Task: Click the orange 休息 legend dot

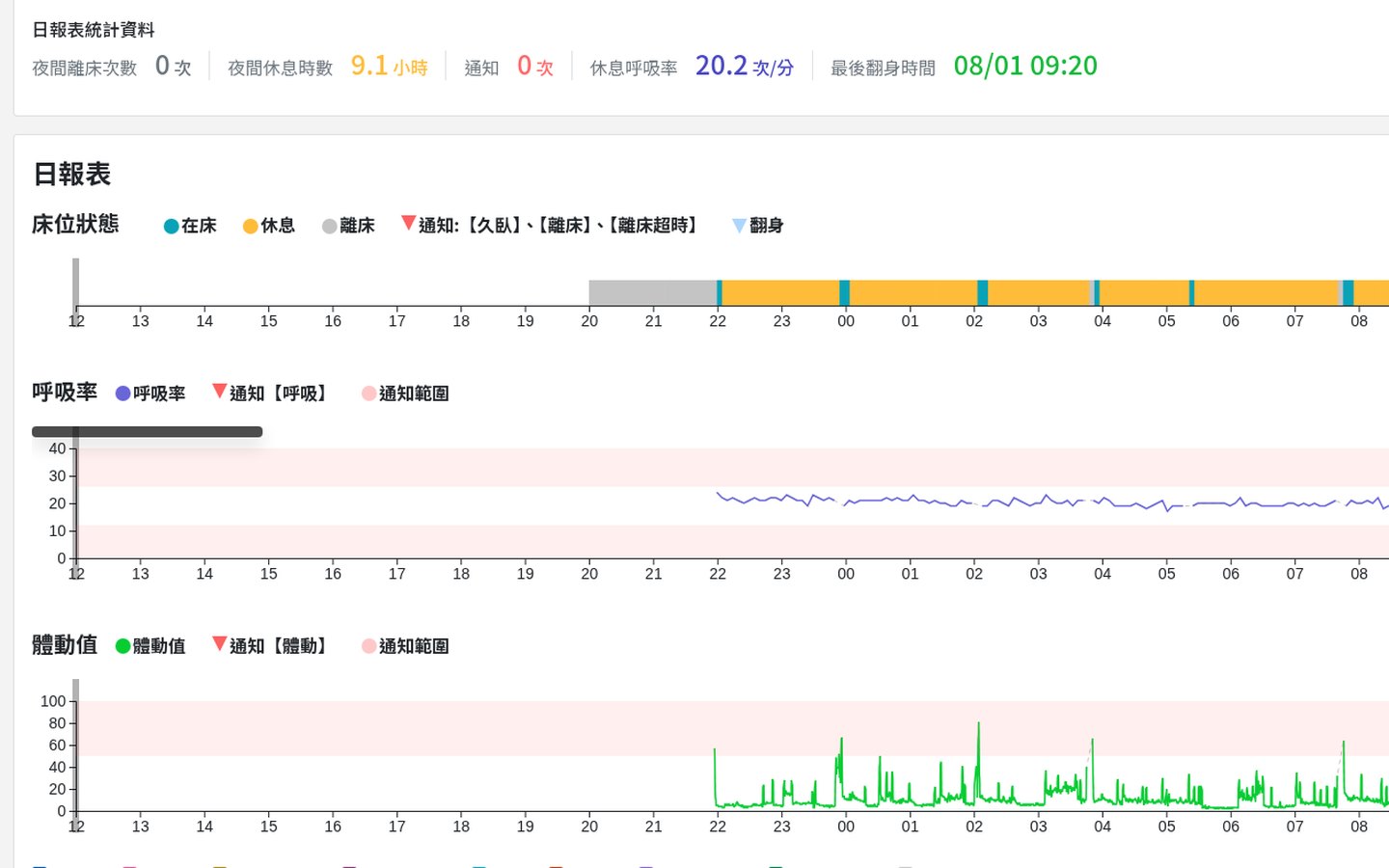Action: 250,227
